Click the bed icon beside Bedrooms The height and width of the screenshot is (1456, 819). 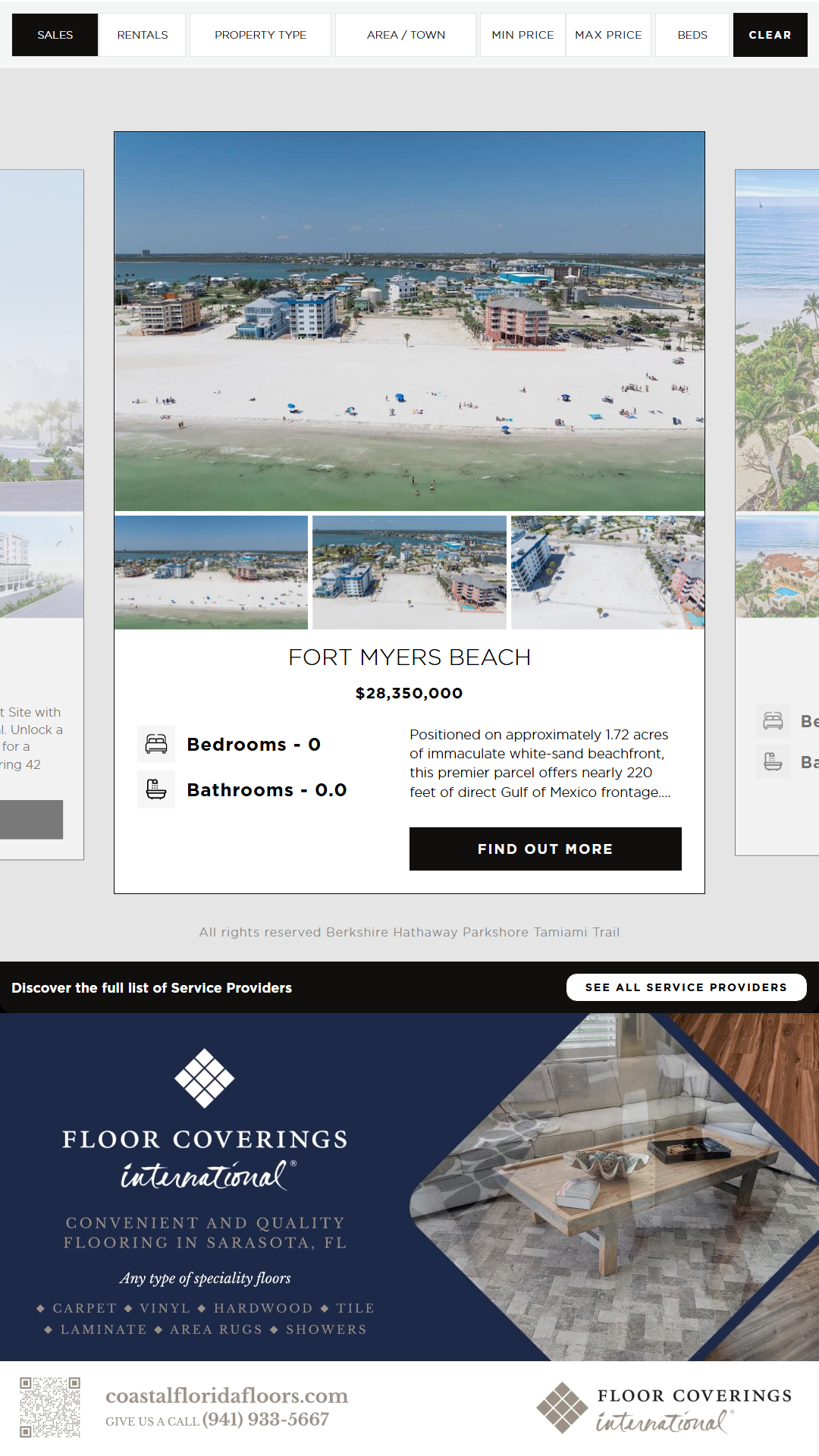(156, 744)
